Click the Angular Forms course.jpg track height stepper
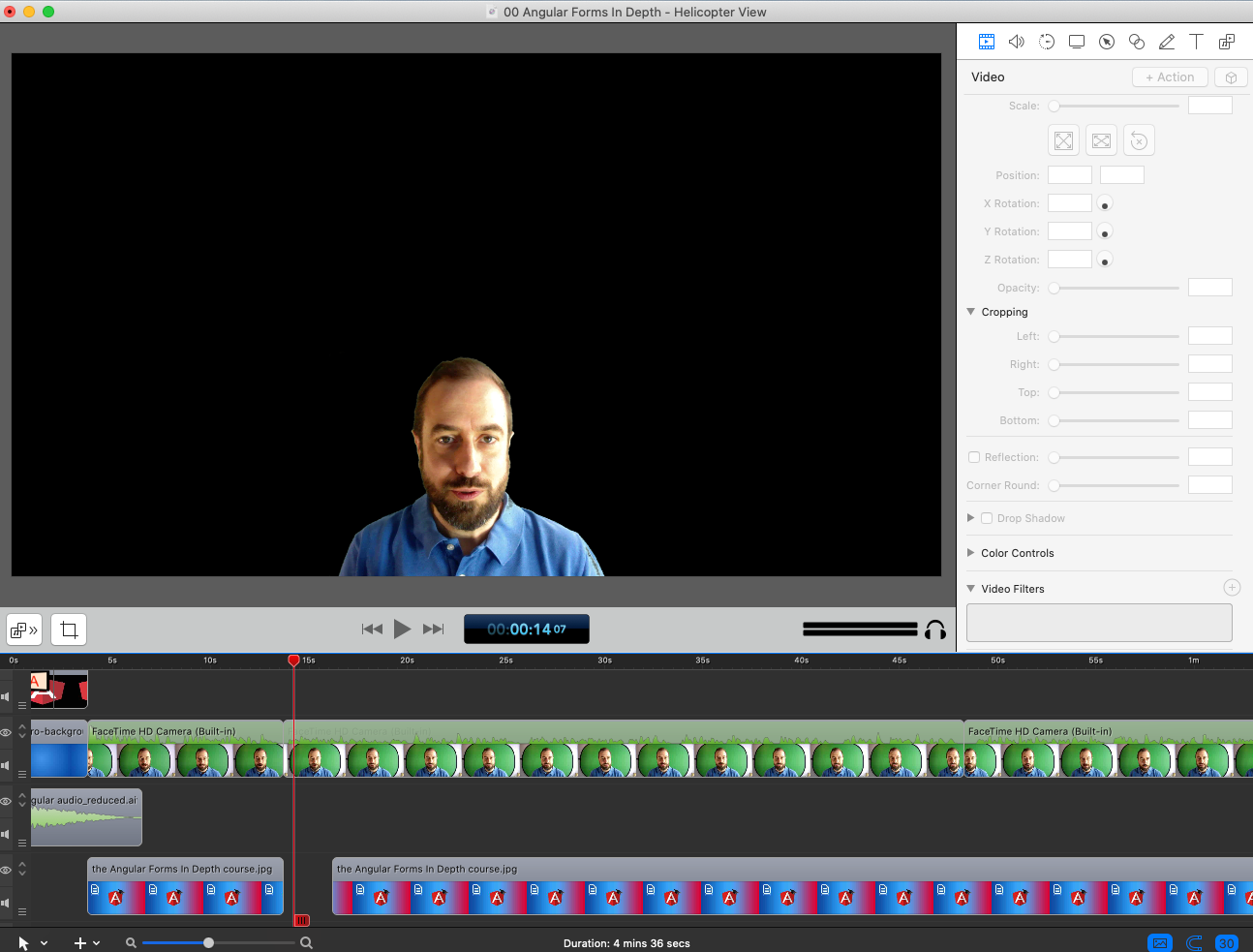Image resolution: width=1253 pixels, height=952 pixels. [22, 869]
